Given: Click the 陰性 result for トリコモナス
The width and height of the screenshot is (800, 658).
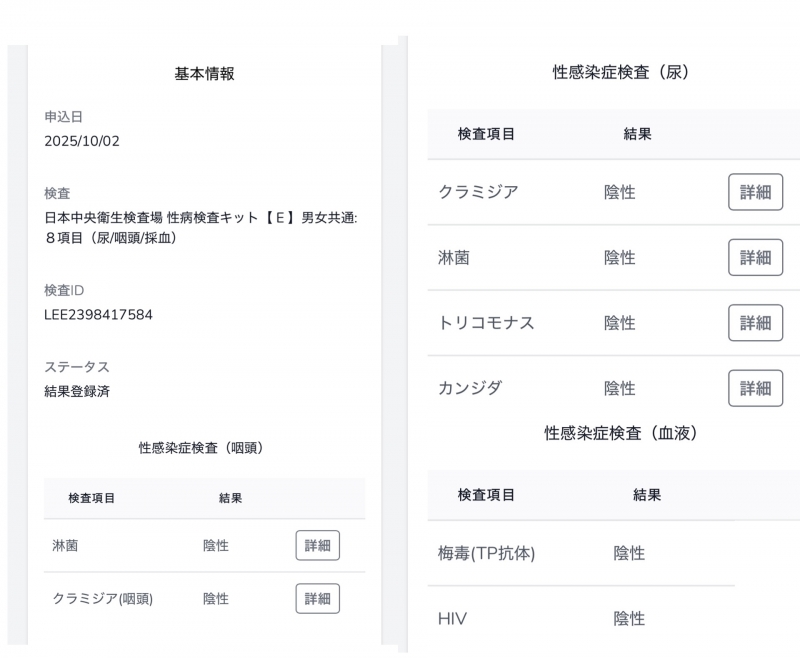Looking at the screenshot, I should click(x=619, y=323).
